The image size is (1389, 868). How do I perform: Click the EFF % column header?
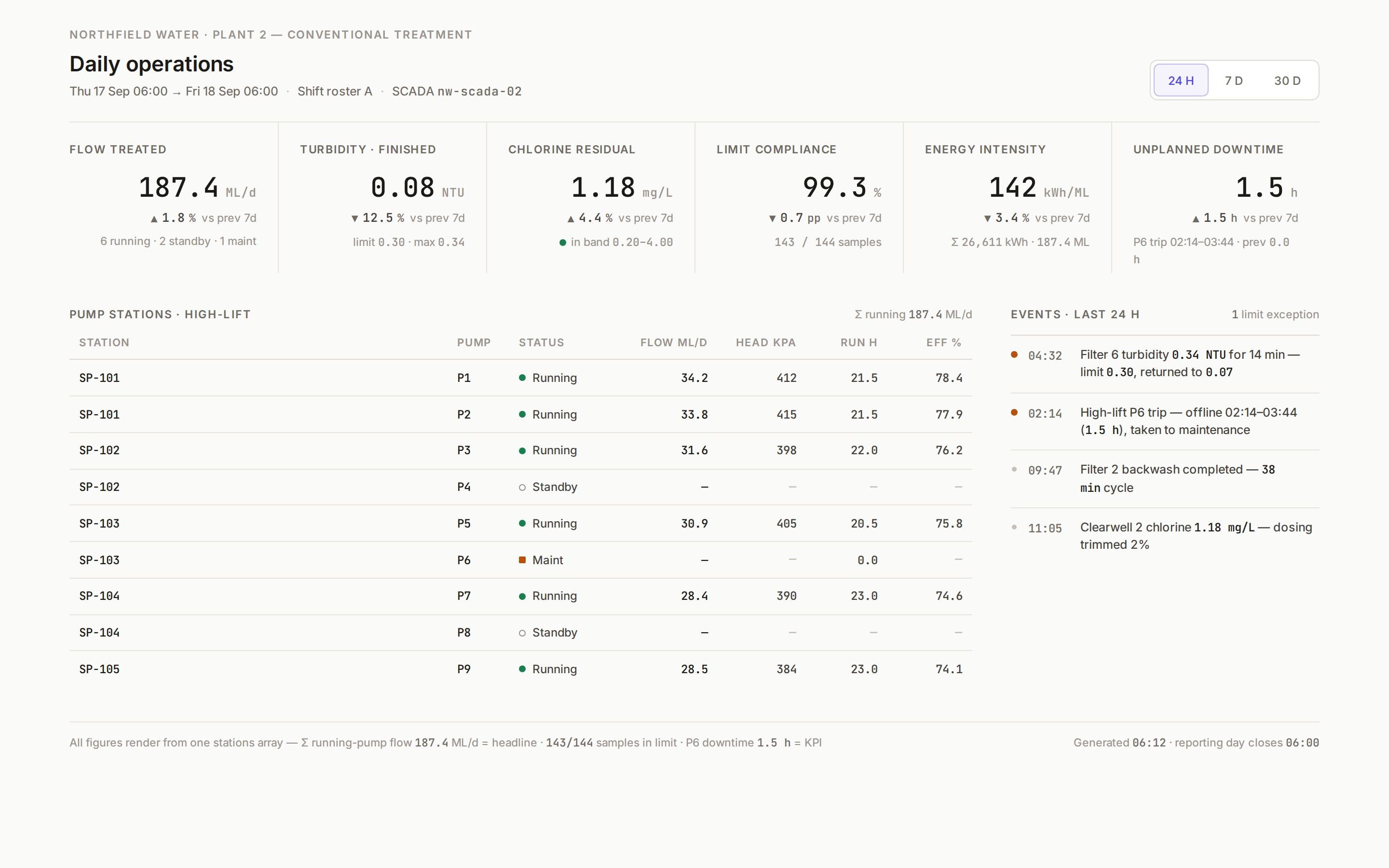coord(943,343)
